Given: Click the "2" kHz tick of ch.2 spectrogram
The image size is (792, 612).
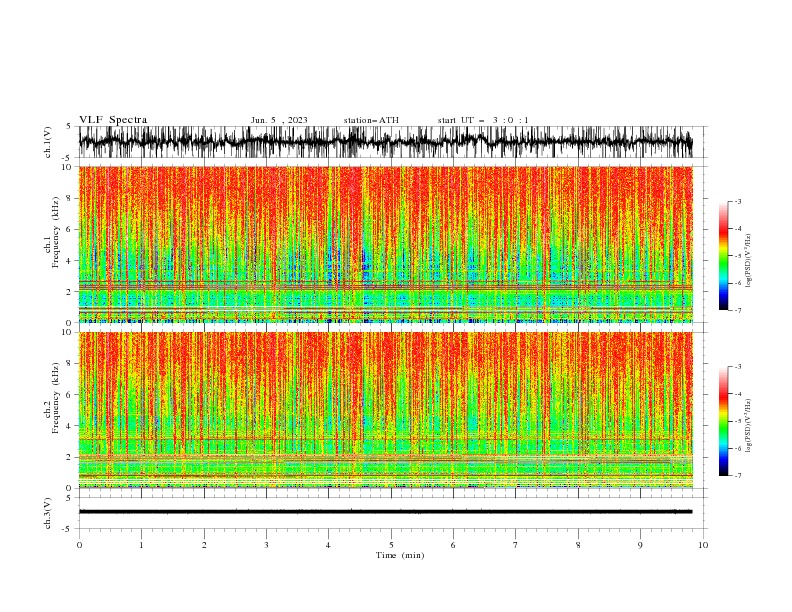Looking at the screenshot, I should 70,457.
